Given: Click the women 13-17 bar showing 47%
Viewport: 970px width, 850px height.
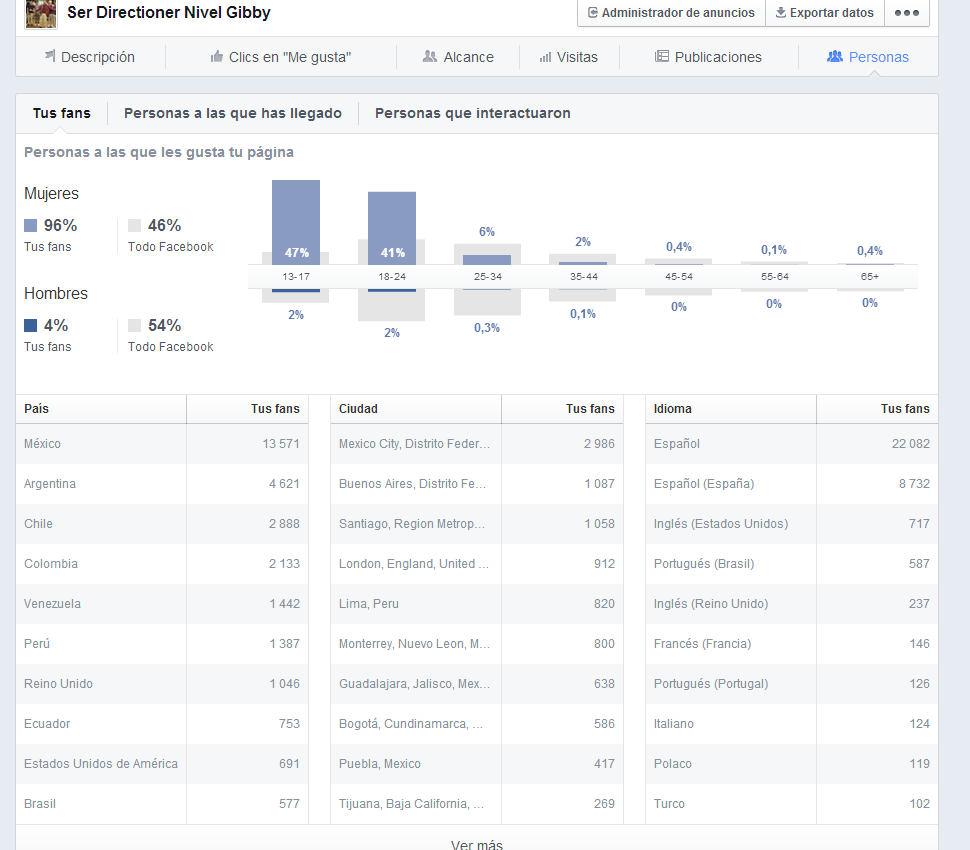Looking at the screenshot, I should 296,222.
